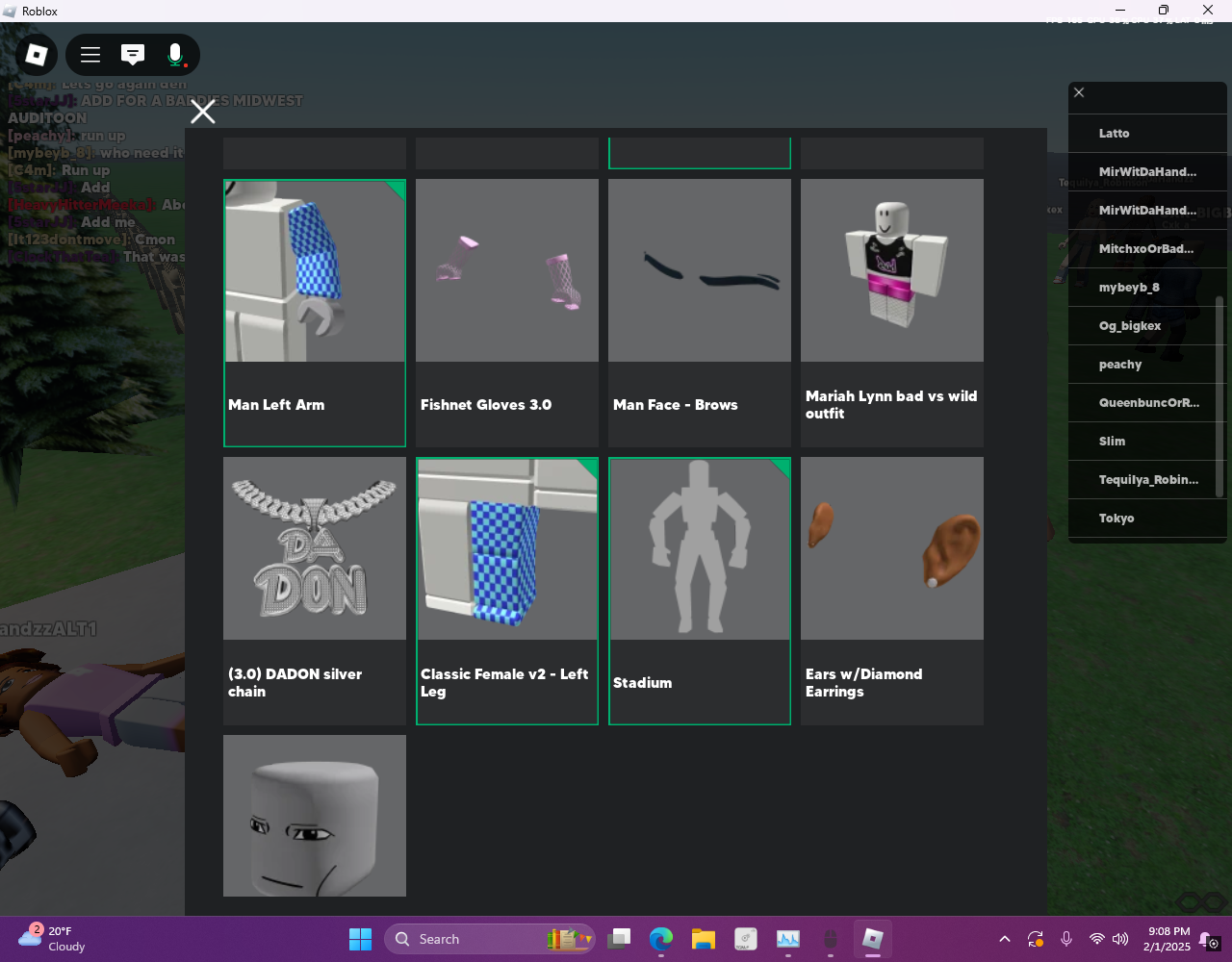Click player Og_bigkex in the list
1232x962 pixels.
[x=1147, y=326]
